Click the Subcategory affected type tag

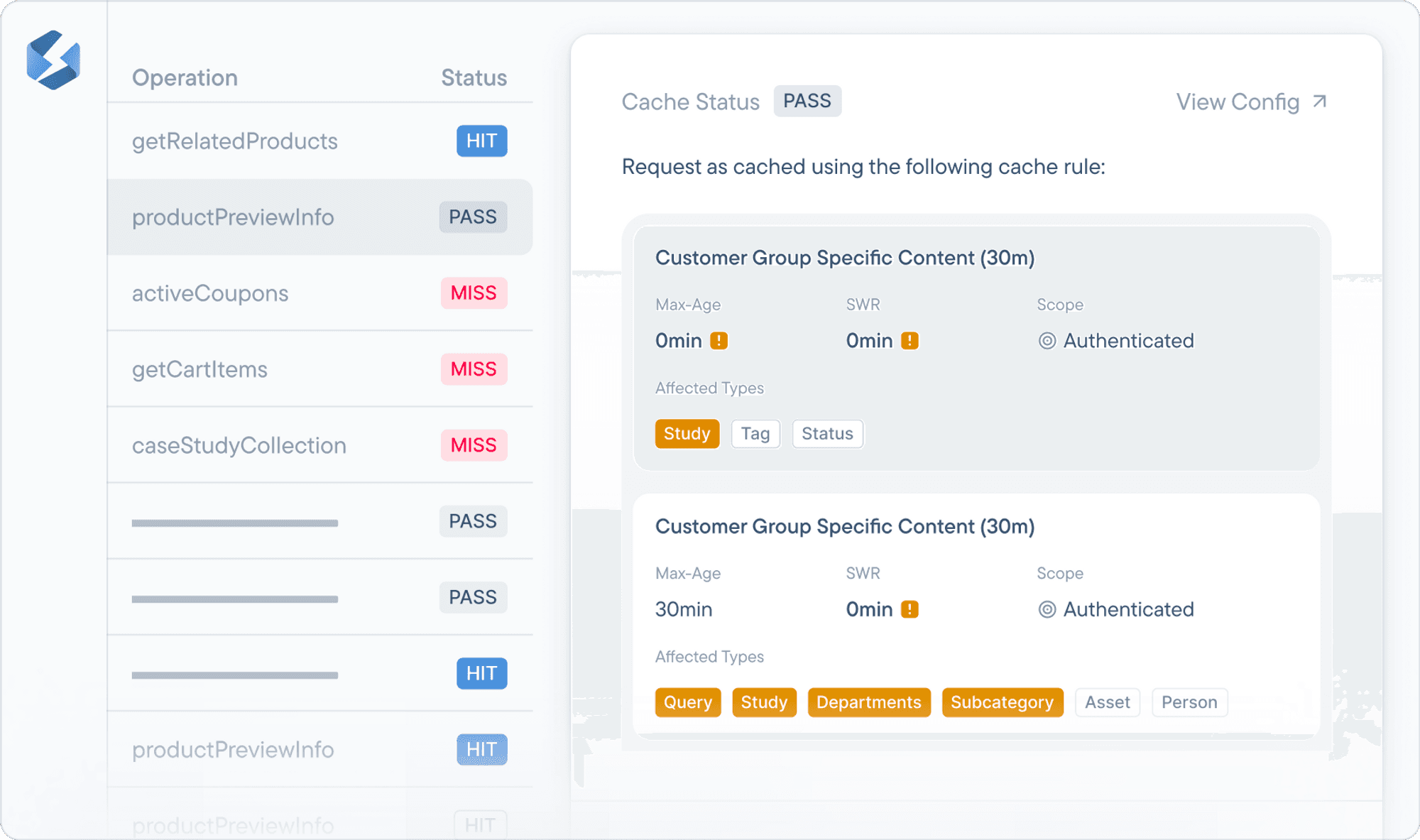click(1002, 702)
